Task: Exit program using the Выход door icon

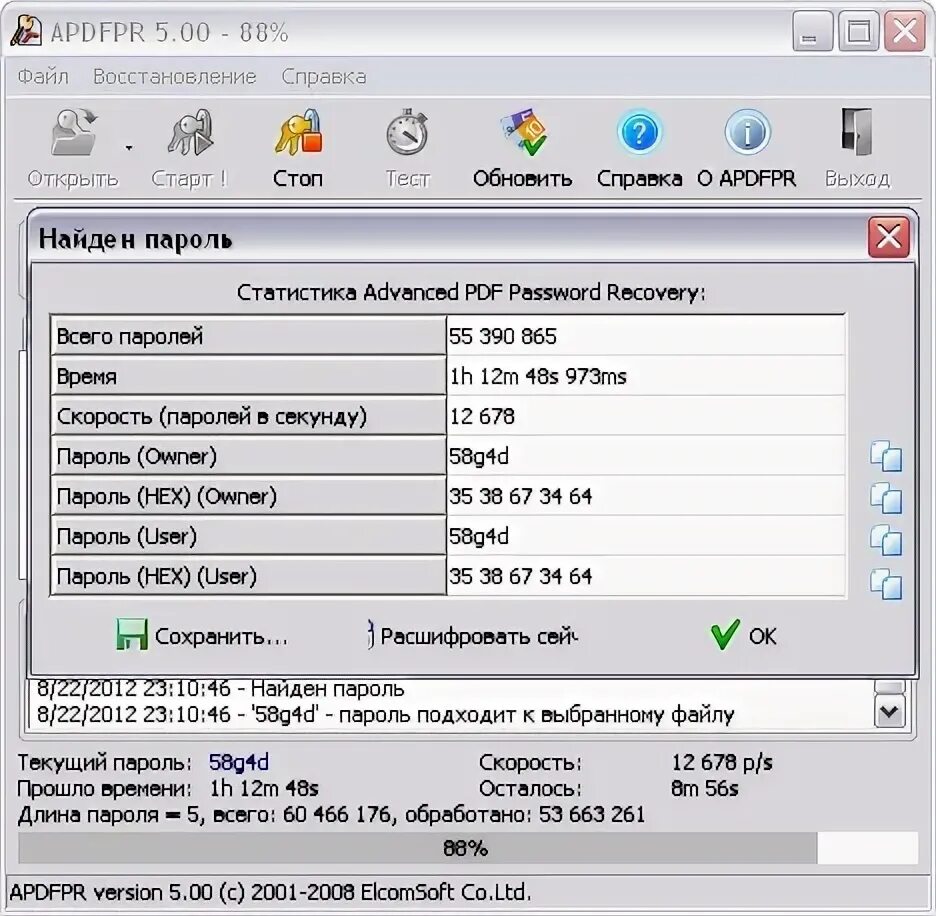Action: [857, 140]
